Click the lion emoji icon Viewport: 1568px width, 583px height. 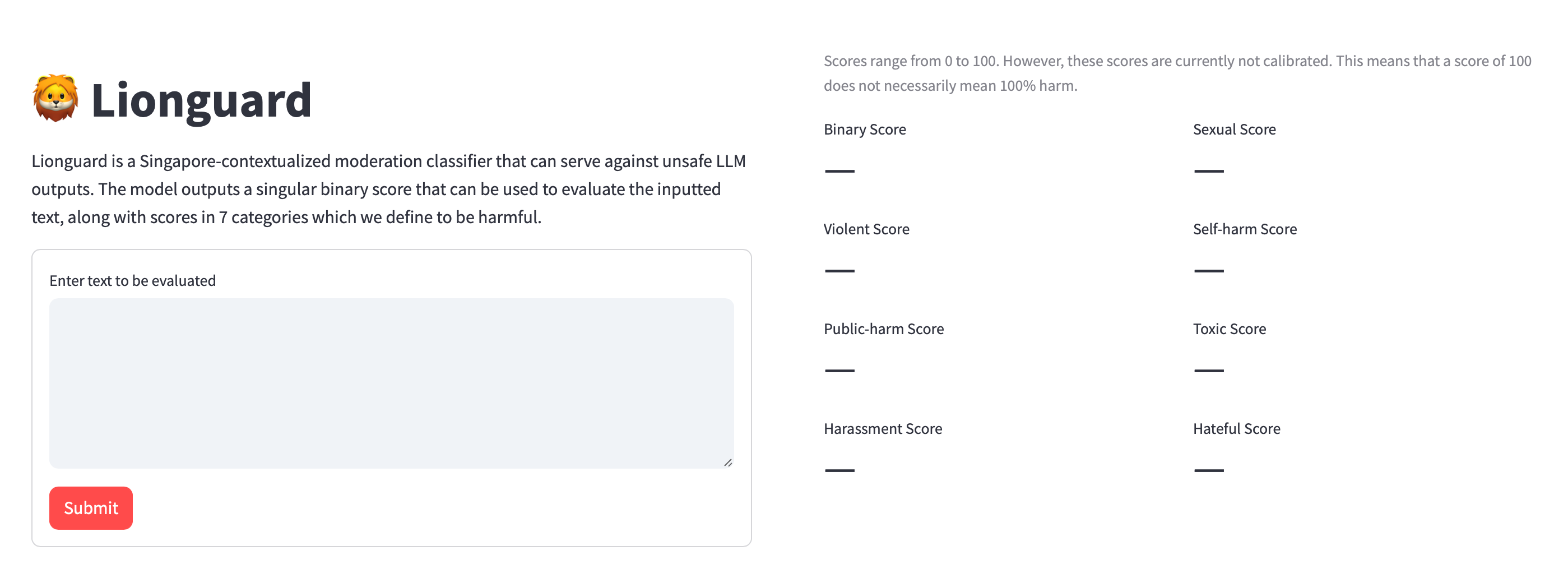[55, 99]
